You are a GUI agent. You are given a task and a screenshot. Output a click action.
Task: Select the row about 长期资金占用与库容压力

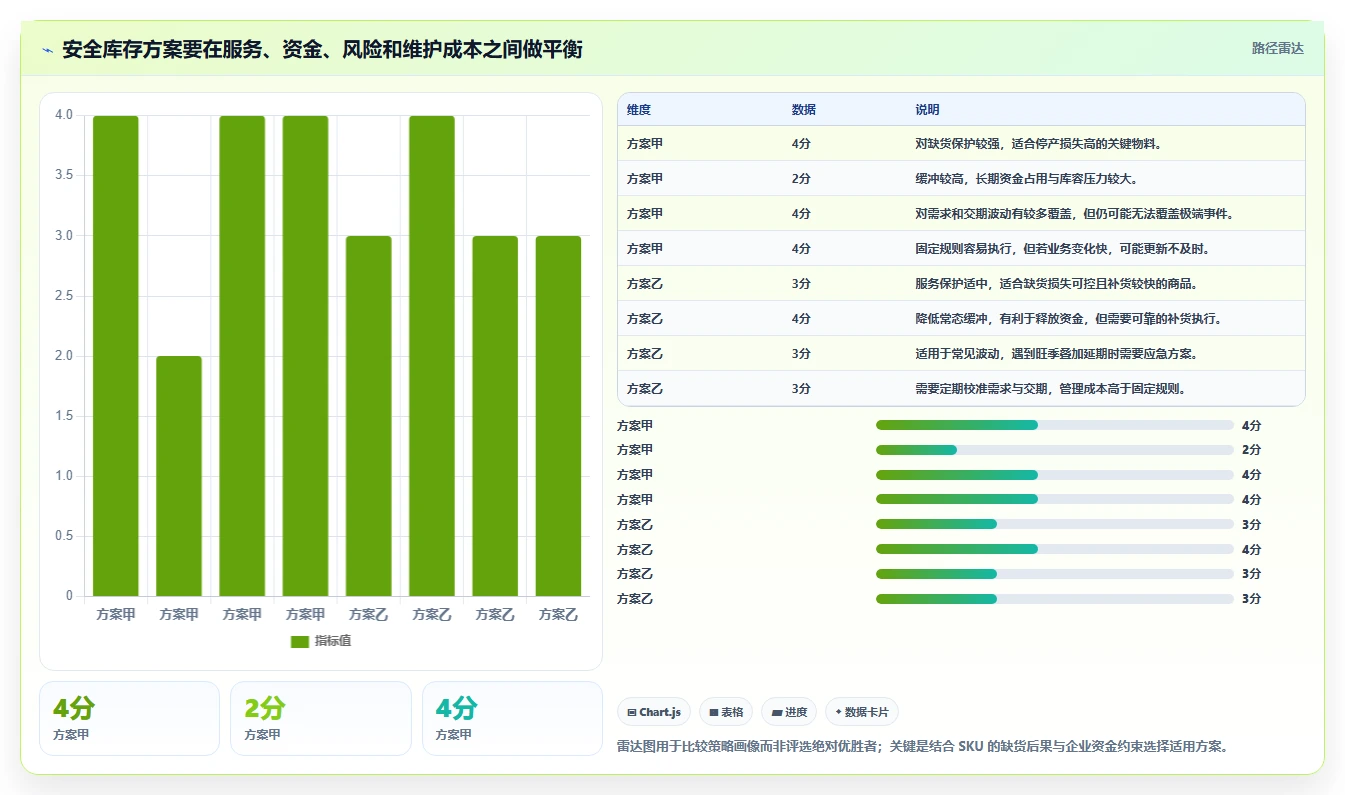(x=961, y=178)
